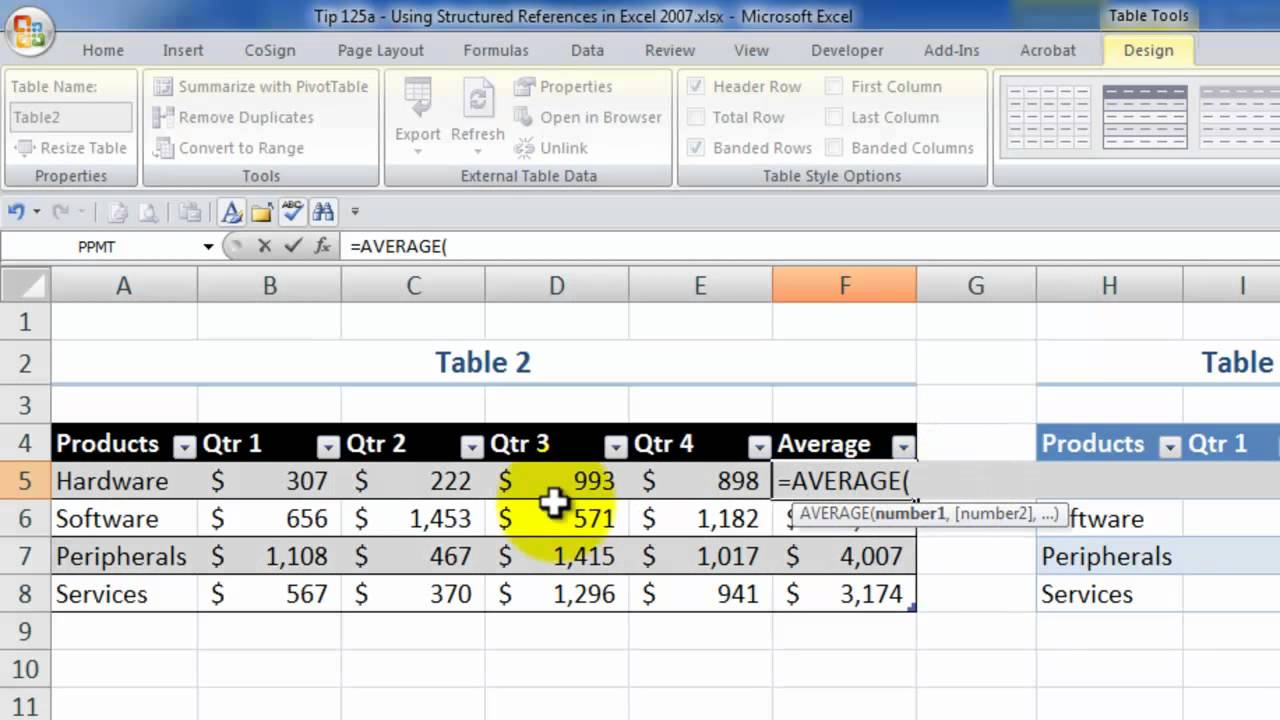Open the Undo history dropdown arrow
1280x720 pixels.
(x=37, y=212)
